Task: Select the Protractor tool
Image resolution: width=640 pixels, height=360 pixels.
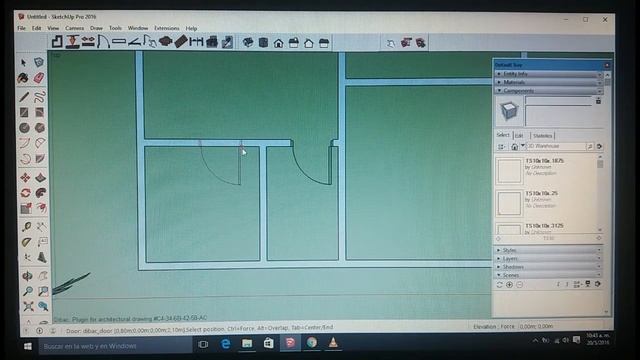Action: pos(27,242)
